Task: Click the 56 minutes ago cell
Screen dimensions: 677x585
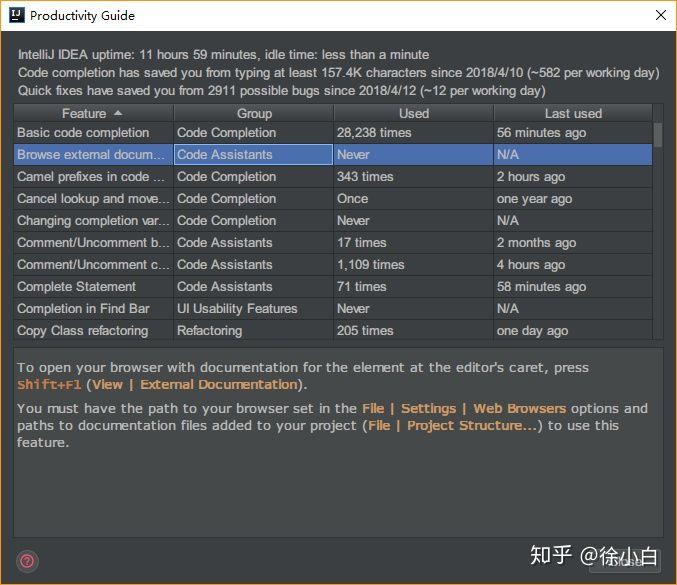Action: pos(573,133)
